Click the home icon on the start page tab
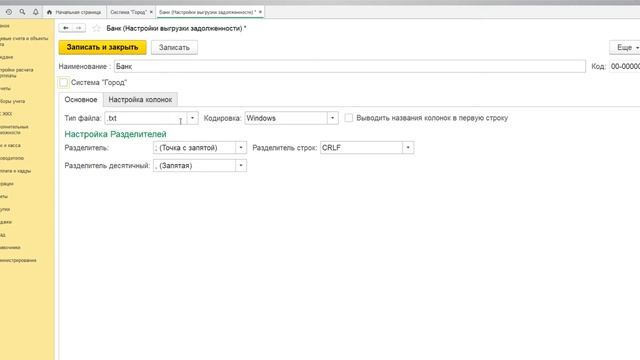This screenshot has width=640, height=360. [49, 12]
